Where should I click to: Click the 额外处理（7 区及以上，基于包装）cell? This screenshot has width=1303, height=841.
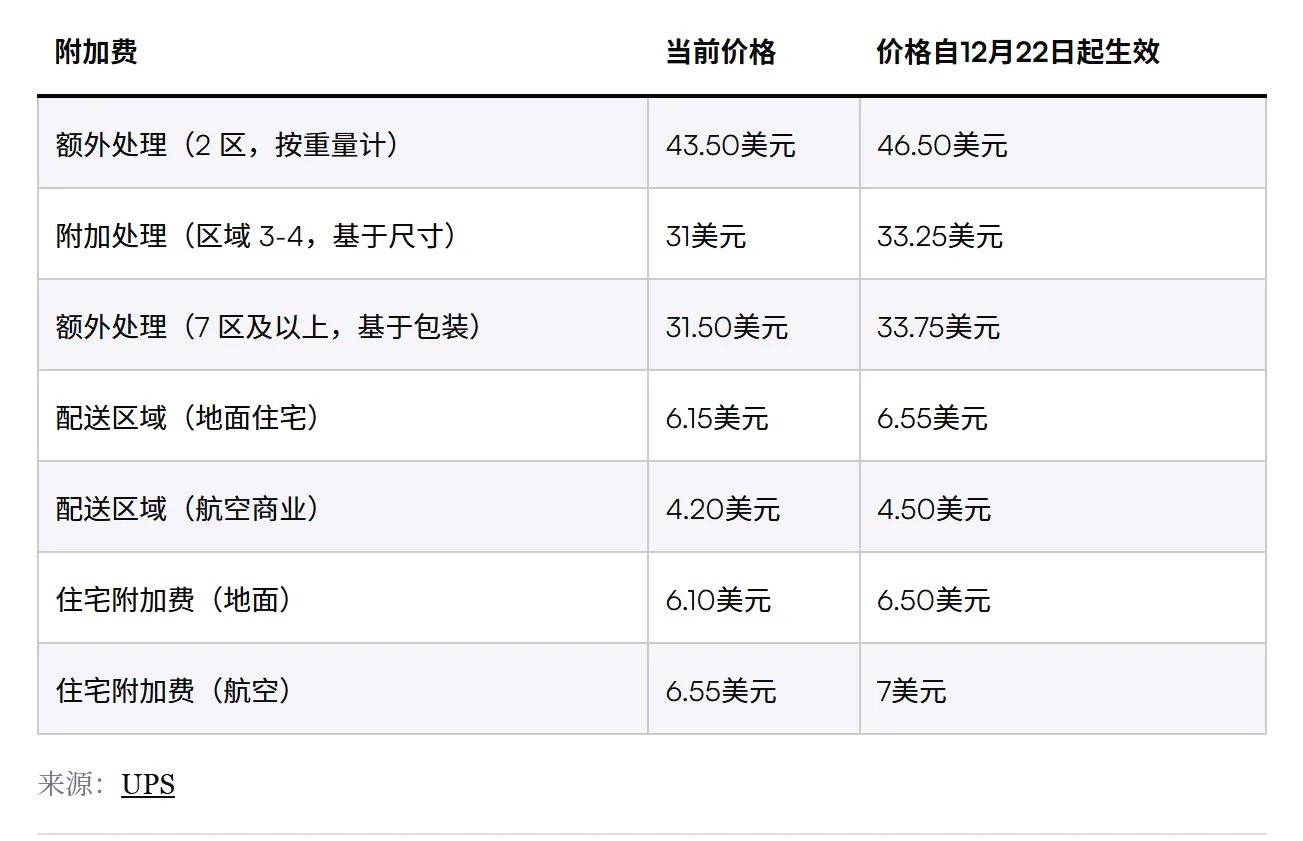pyautogui.click(x=269, y=327)
